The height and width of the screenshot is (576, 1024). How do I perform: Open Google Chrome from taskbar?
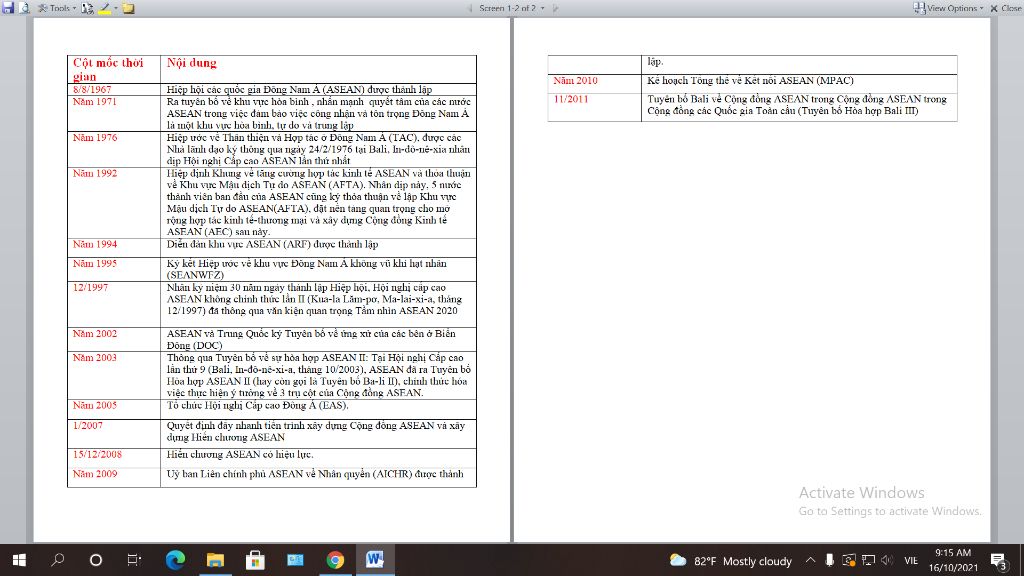point(334,560)
